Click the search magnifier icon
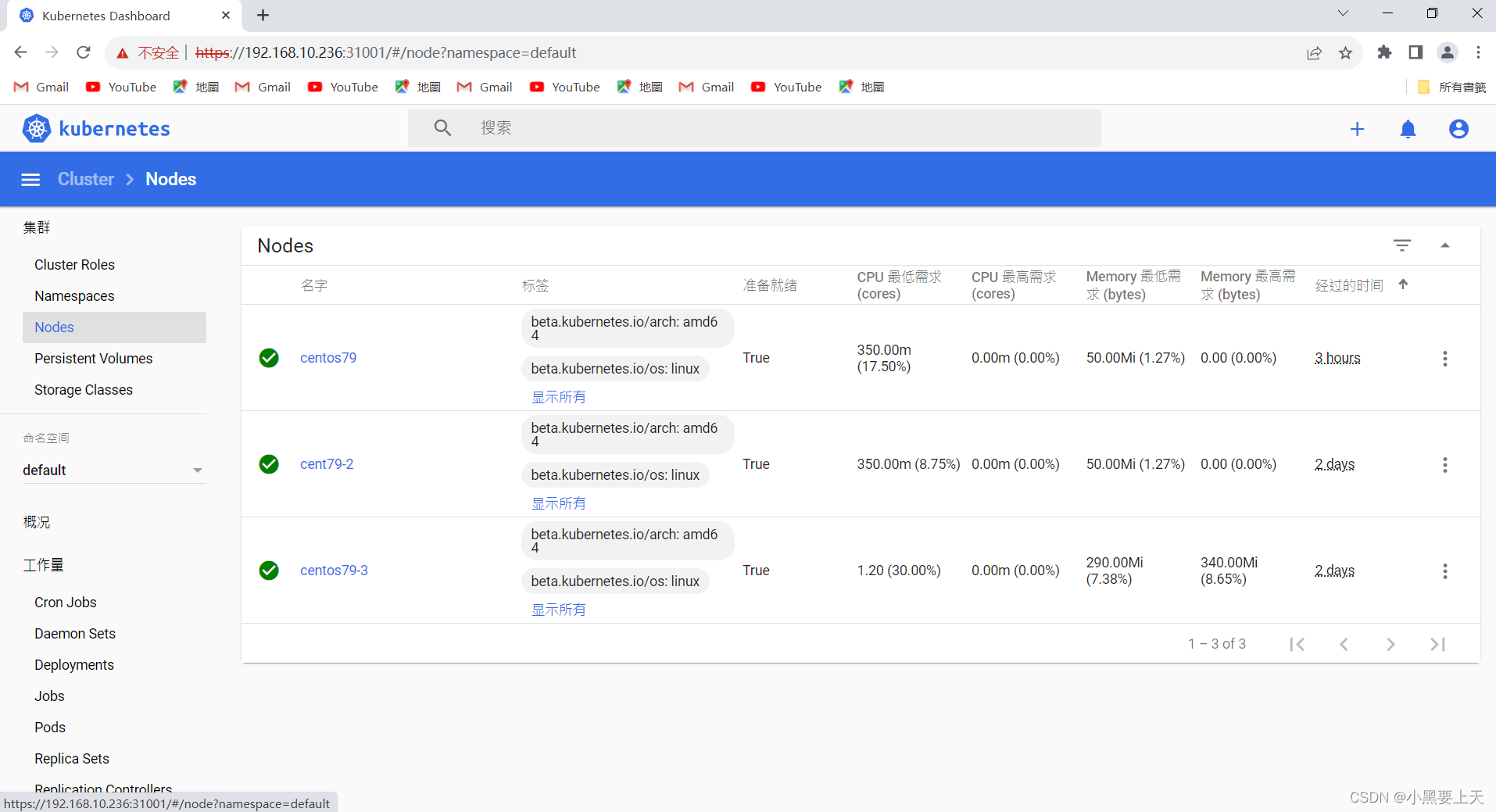 point(442,127)
